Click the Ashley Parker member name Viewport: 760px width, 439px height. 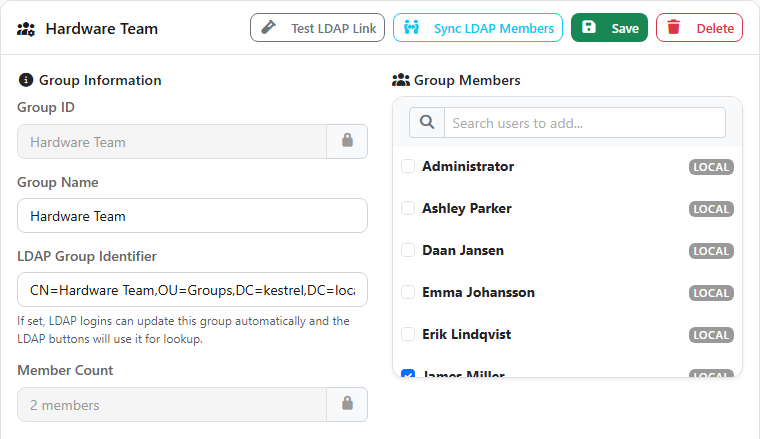(467, 208)
